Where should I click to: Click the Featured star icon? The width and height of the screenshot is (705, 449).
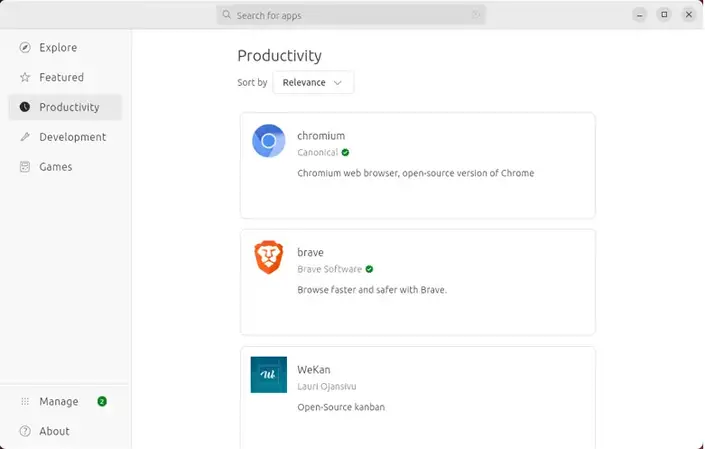tap(25, 77)
